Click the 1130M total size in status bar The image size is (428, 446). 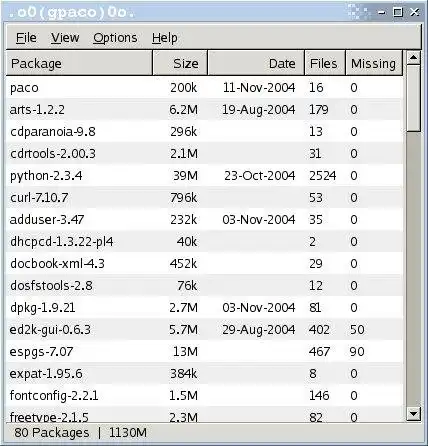tap(128, 432)
